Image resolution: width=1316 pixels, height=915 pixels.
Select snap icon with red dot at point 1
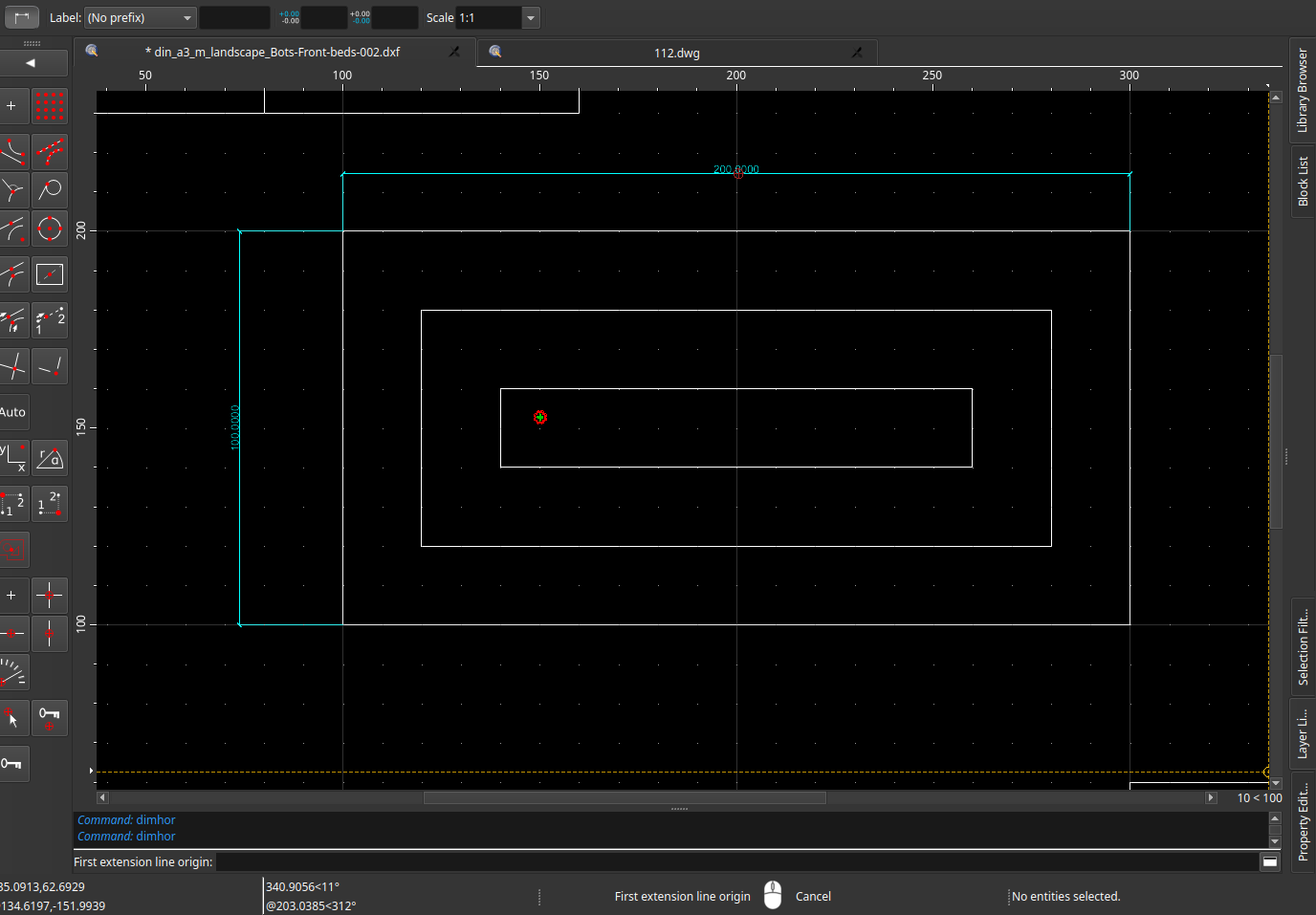tap(11, 504)
